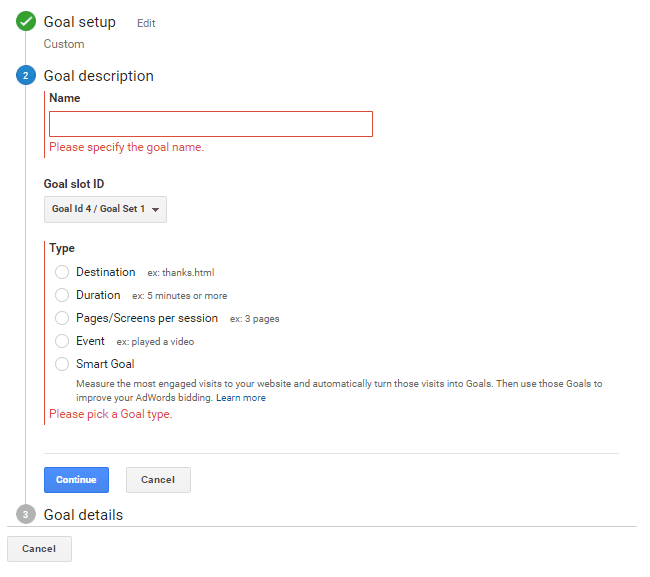Select the Duration goal type
650x577 pixels.
pyautogui.click(x=62, y=295)
